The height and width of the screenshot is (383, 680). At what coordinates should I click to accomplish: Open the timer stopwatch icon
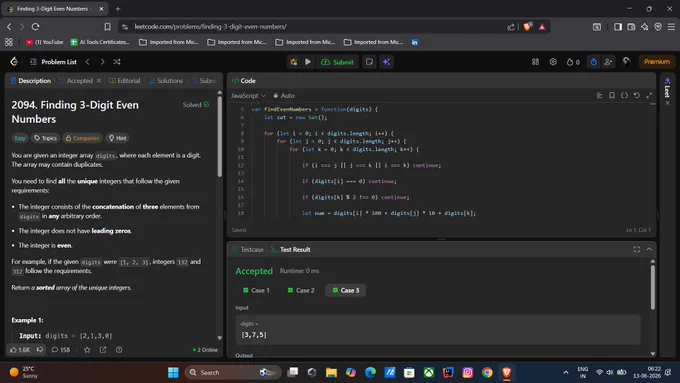593,62
